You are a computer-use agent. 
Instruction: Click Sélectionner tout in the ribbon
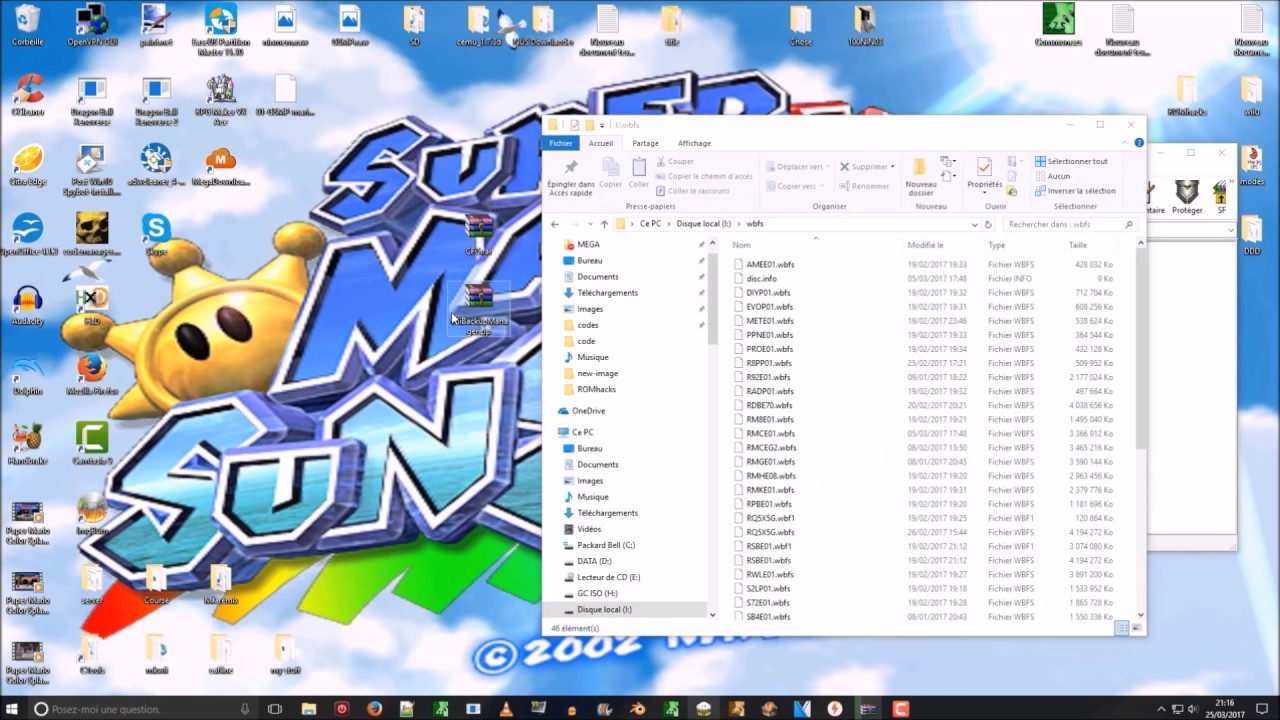(x=1072, y=161)
